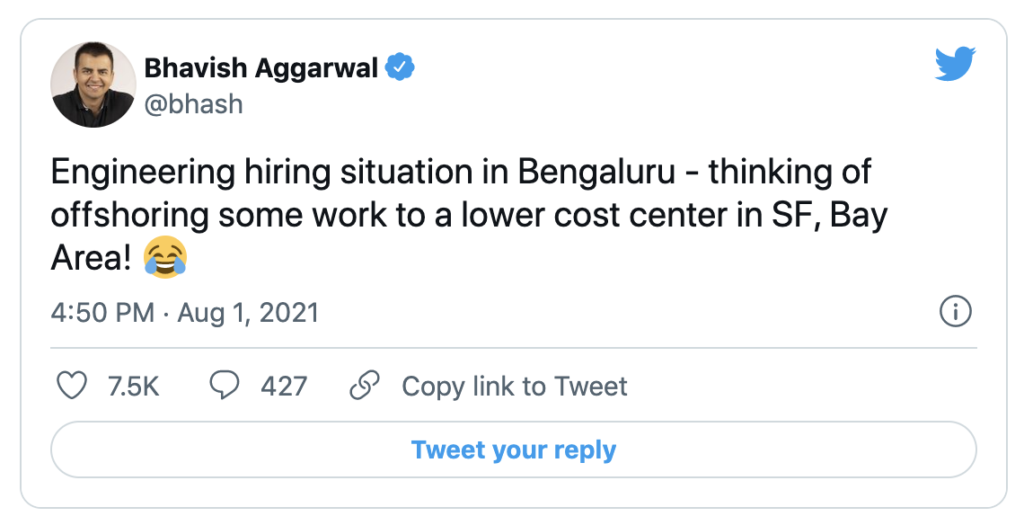Click the Twitter bird logo
The height and width of the screenshot is (525, 1024).
pyautogui.click(x=954, y=65)
